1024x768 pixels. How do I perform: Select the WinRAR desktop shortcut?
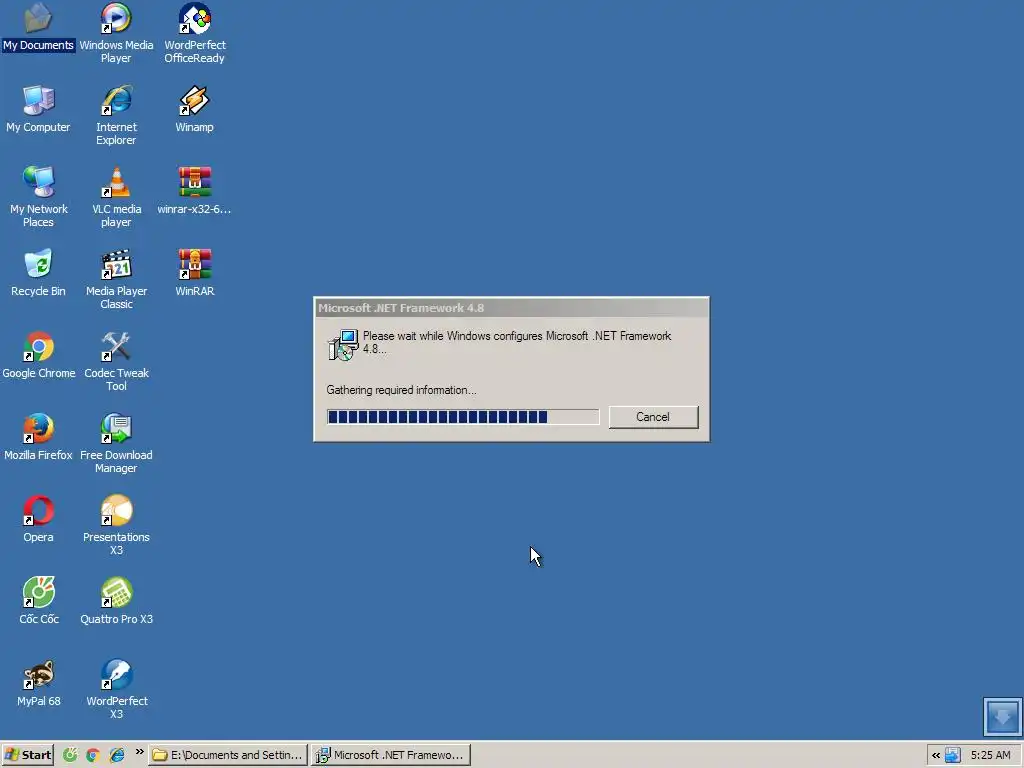tap(195, 273)
